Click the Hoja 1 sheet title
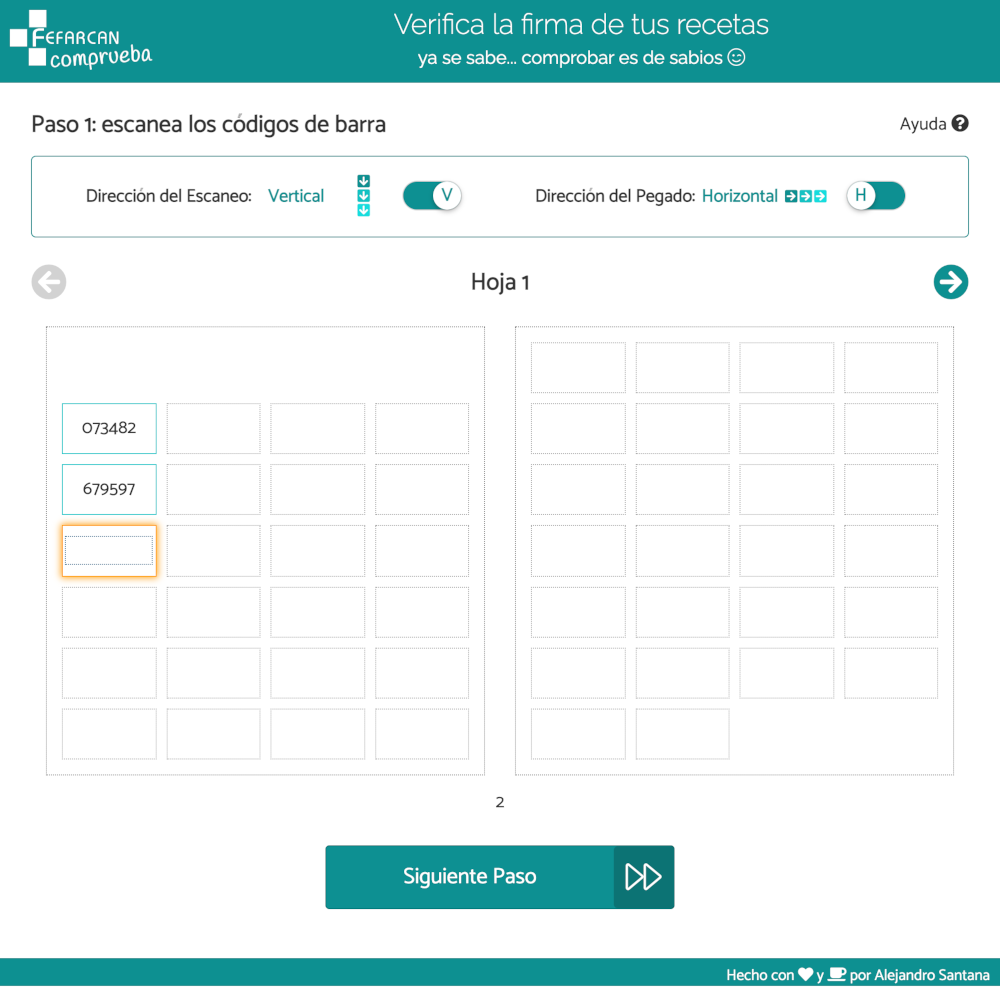 click(500, 283)
